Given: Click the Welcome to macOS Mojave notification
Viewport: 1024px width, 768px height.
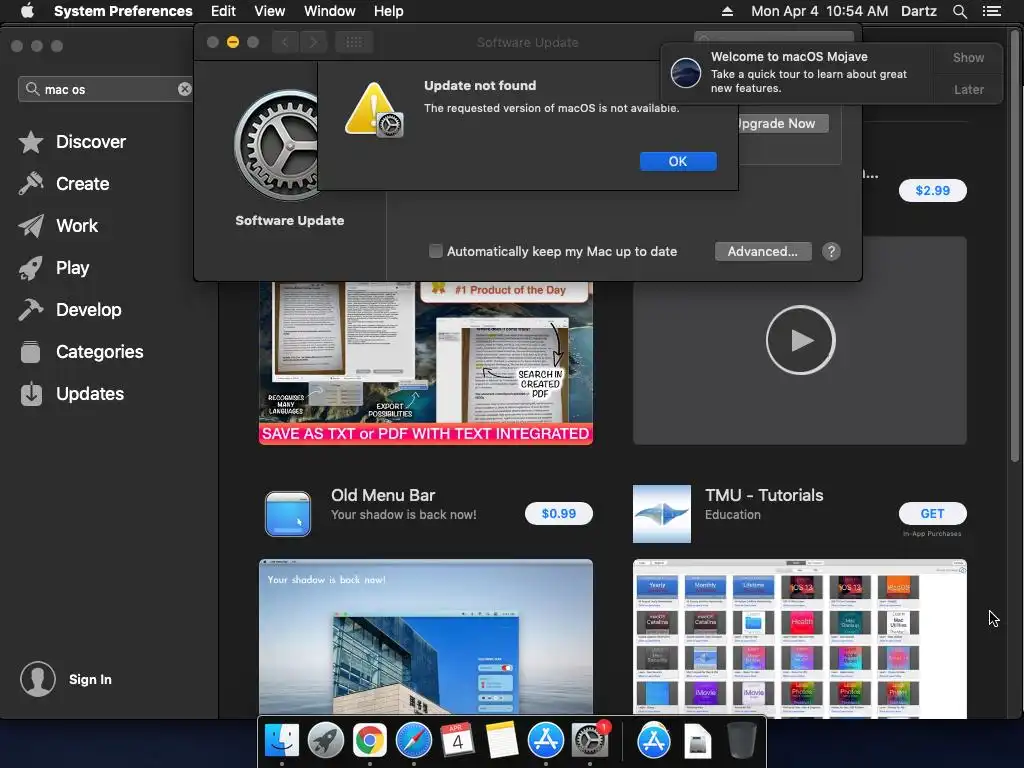Looking at the screenshot, I should (797, 72).
